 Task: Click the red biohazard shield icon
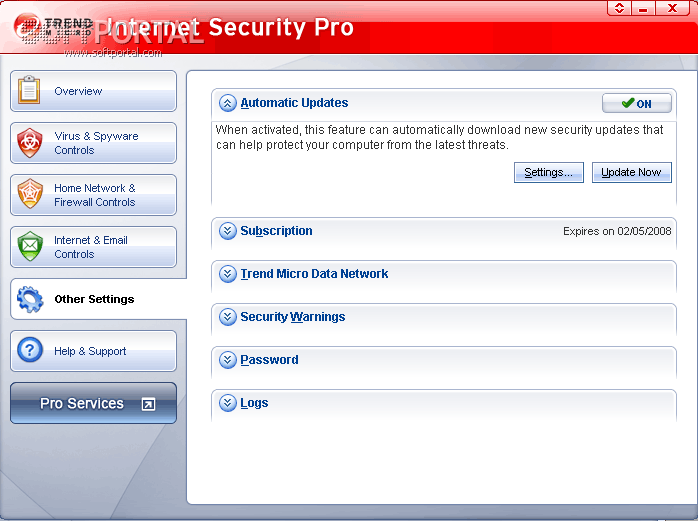[x=30, y=142]
